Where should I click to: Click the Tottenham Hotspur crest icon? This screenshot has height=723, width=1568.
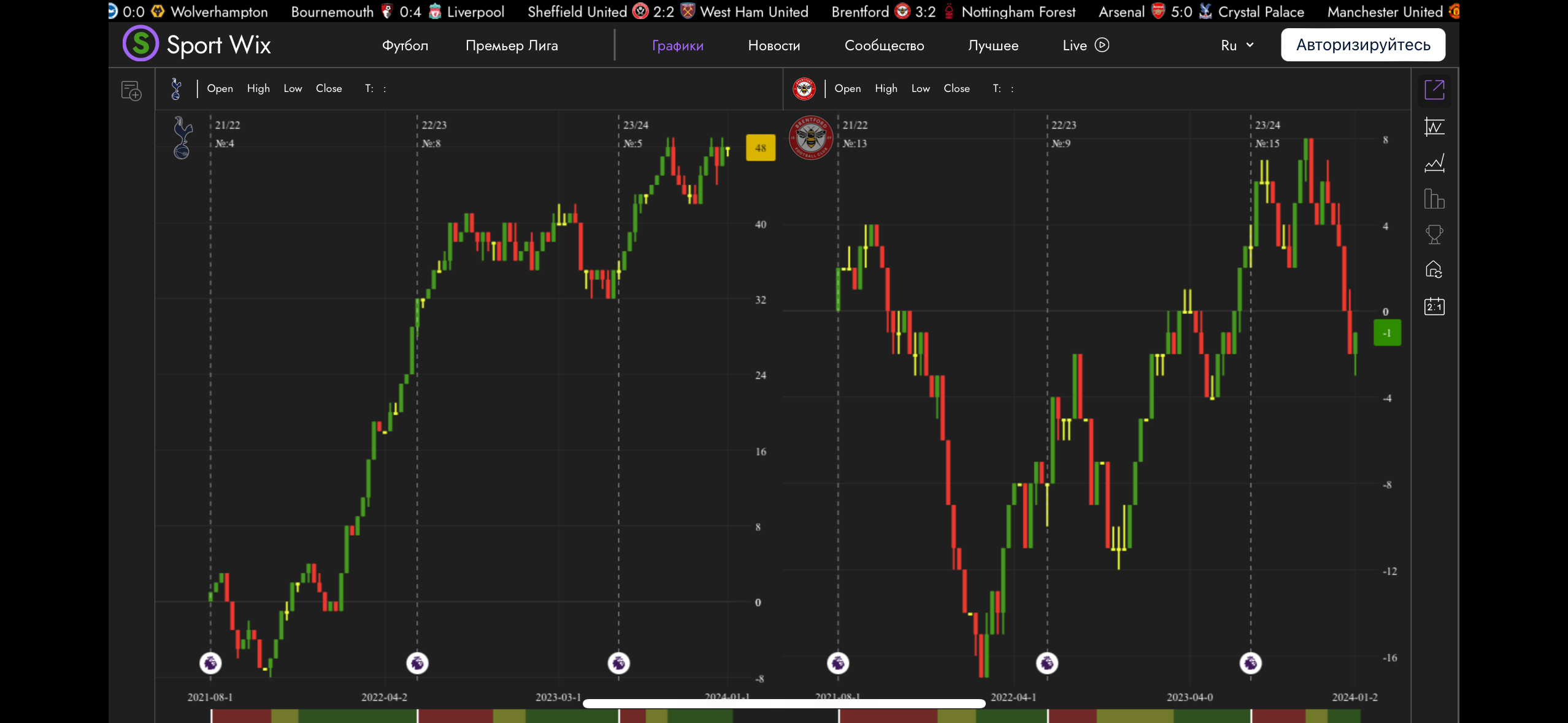tap(176, 88)
